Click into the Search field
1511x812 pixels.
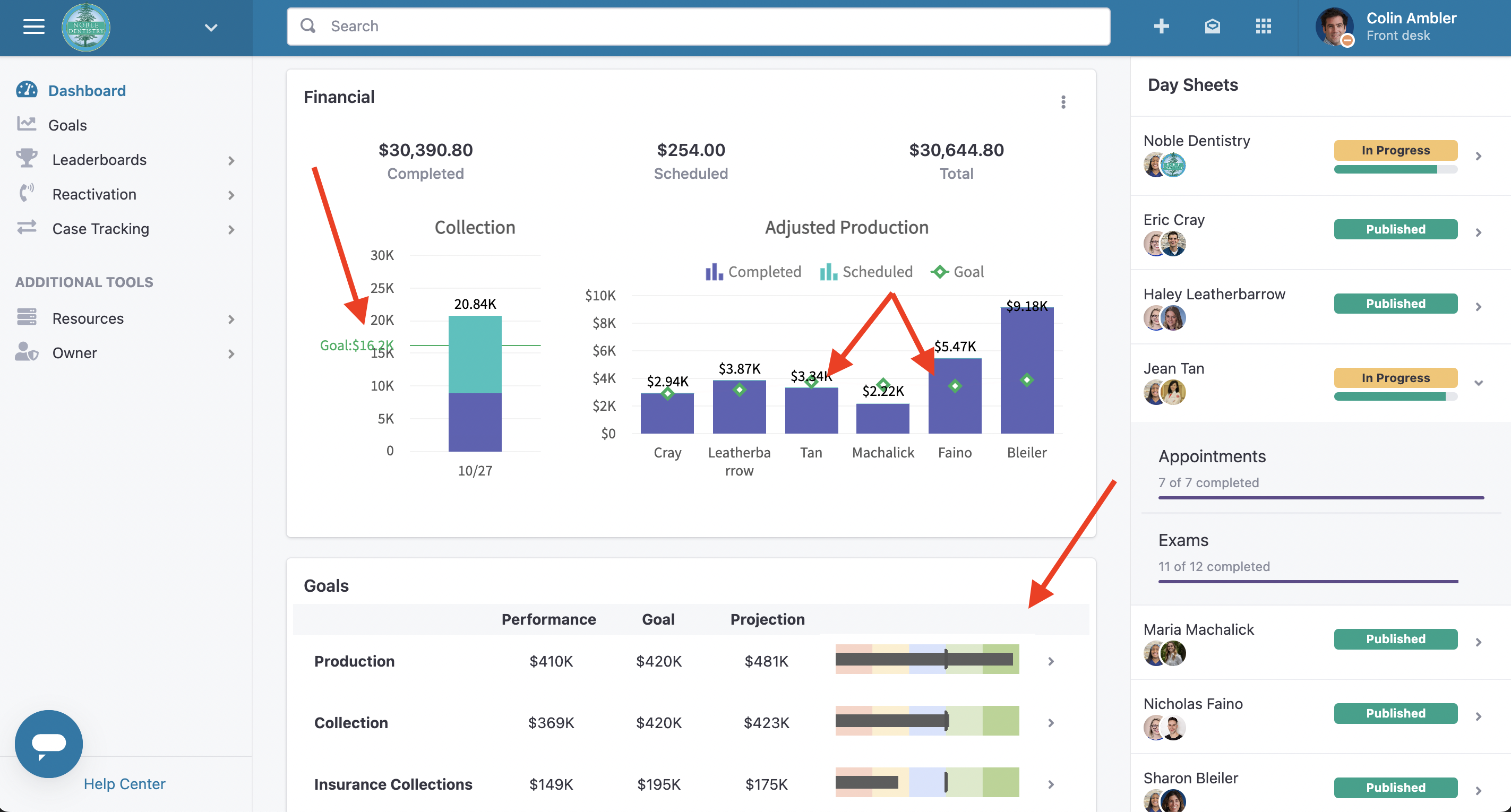698,27
